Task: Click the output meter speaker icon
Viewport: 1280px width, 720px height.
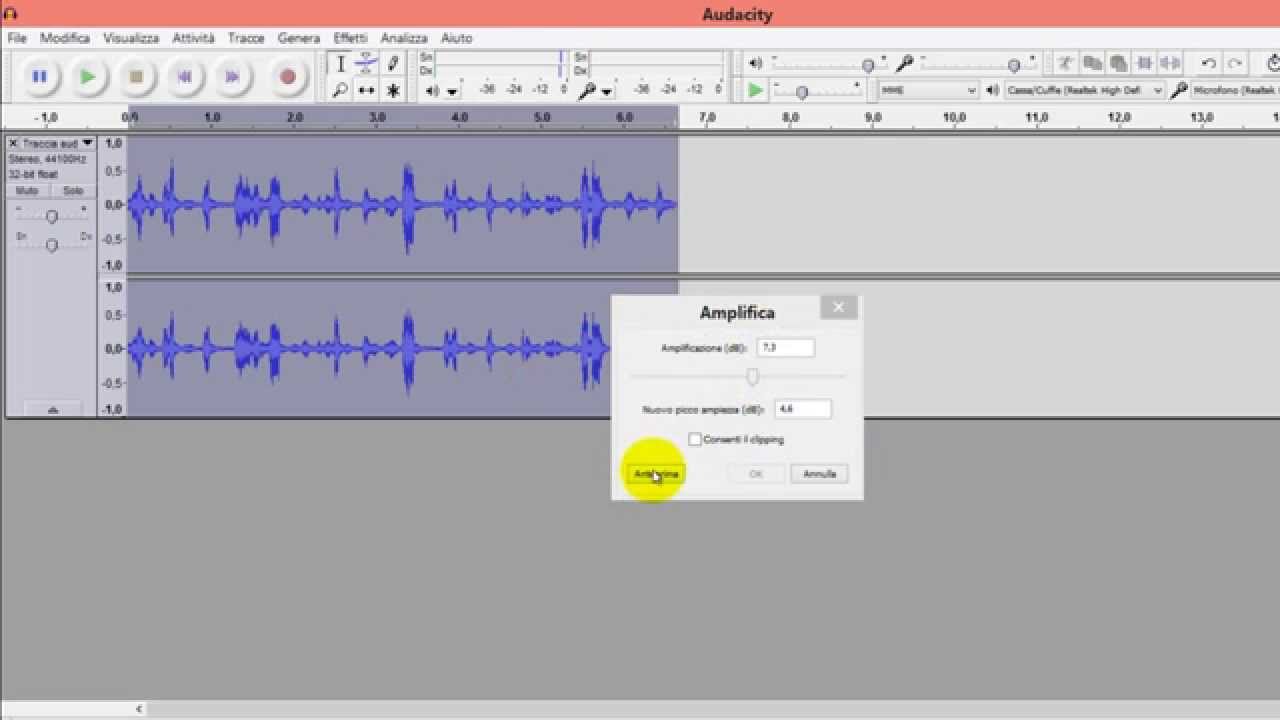Action: point(432,91)
